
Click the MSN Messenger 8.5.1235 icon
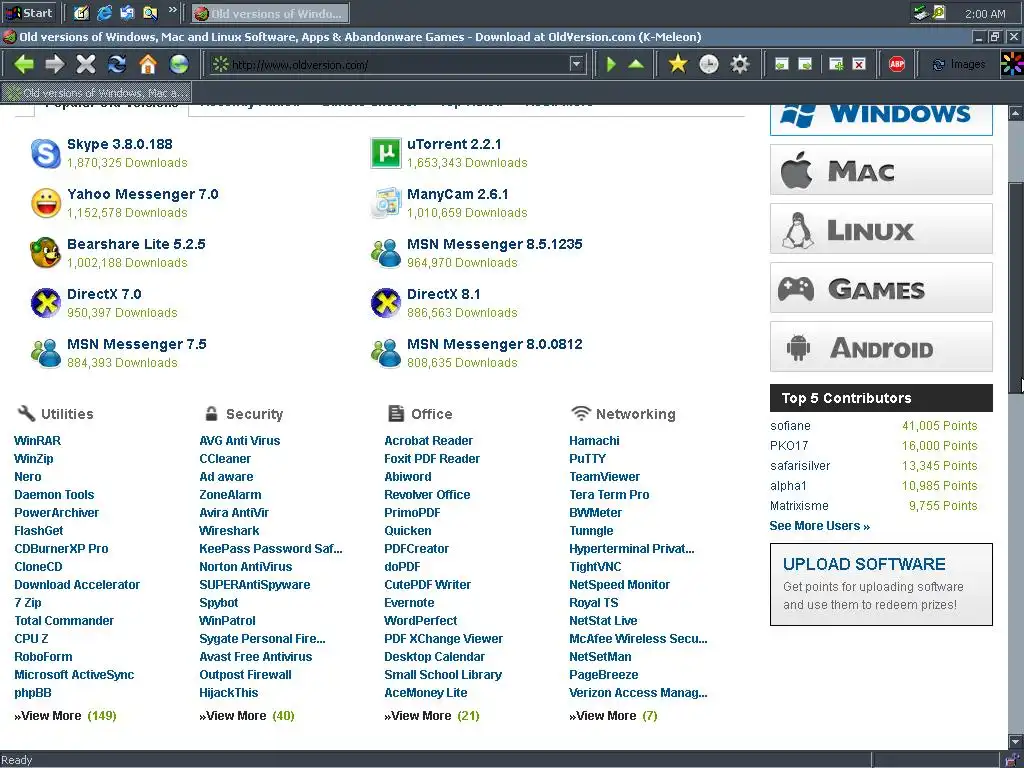point(385,253)
